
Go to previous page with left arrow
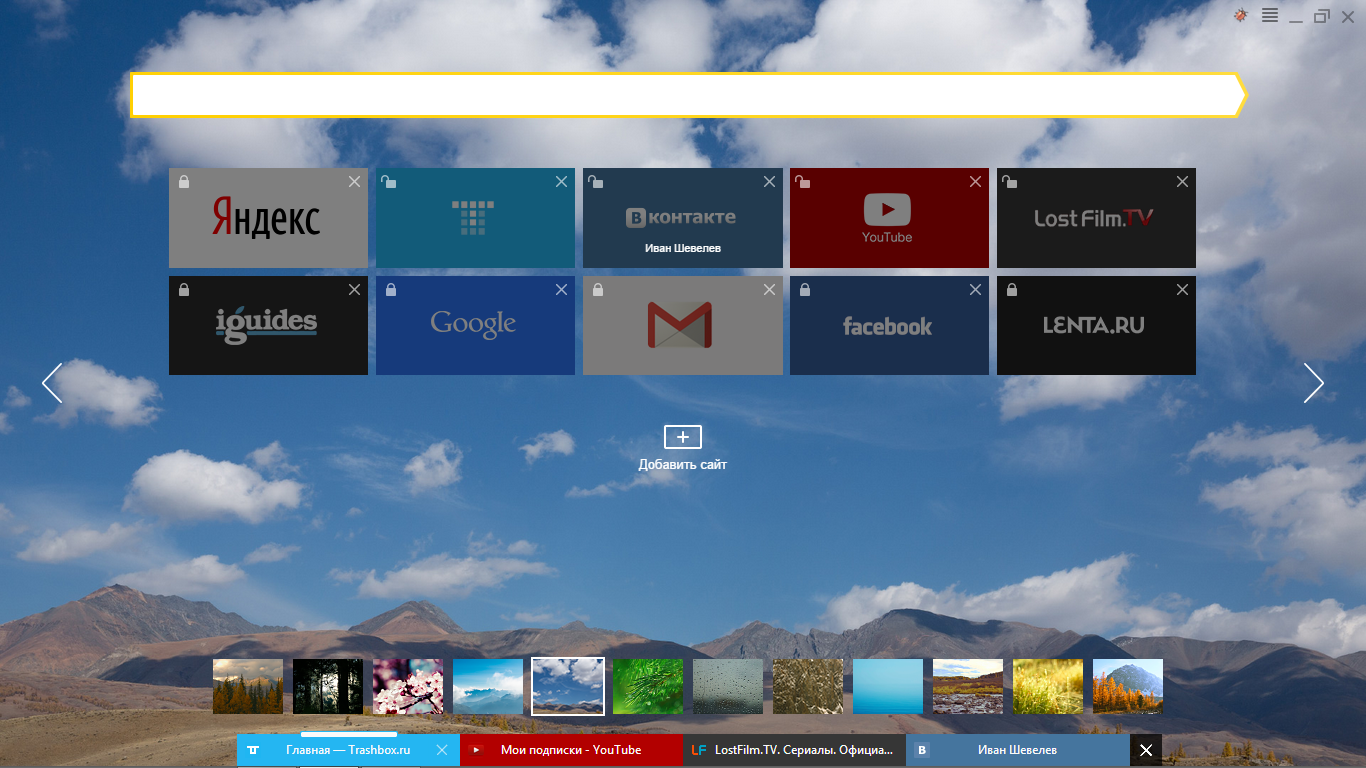pos(52,383)
